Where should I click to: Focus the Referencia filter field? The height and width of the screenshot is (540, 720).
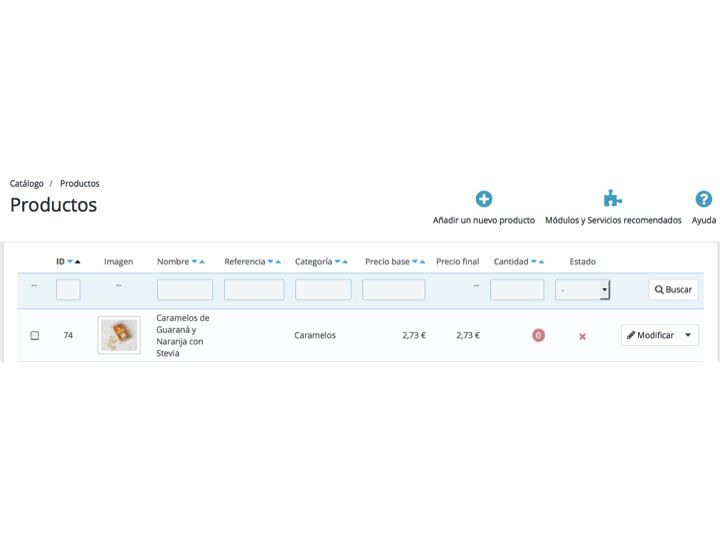pos(254,290)
